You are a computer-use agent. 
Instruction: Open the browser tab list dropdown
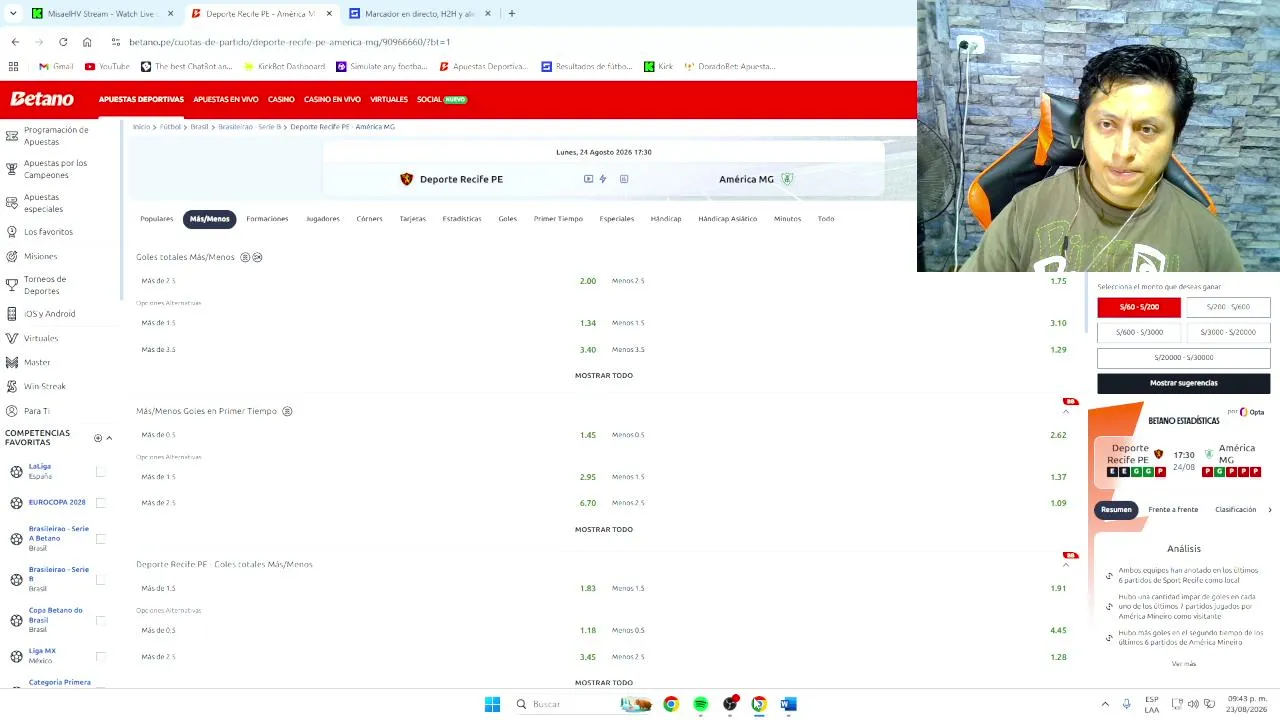[12, 14]
